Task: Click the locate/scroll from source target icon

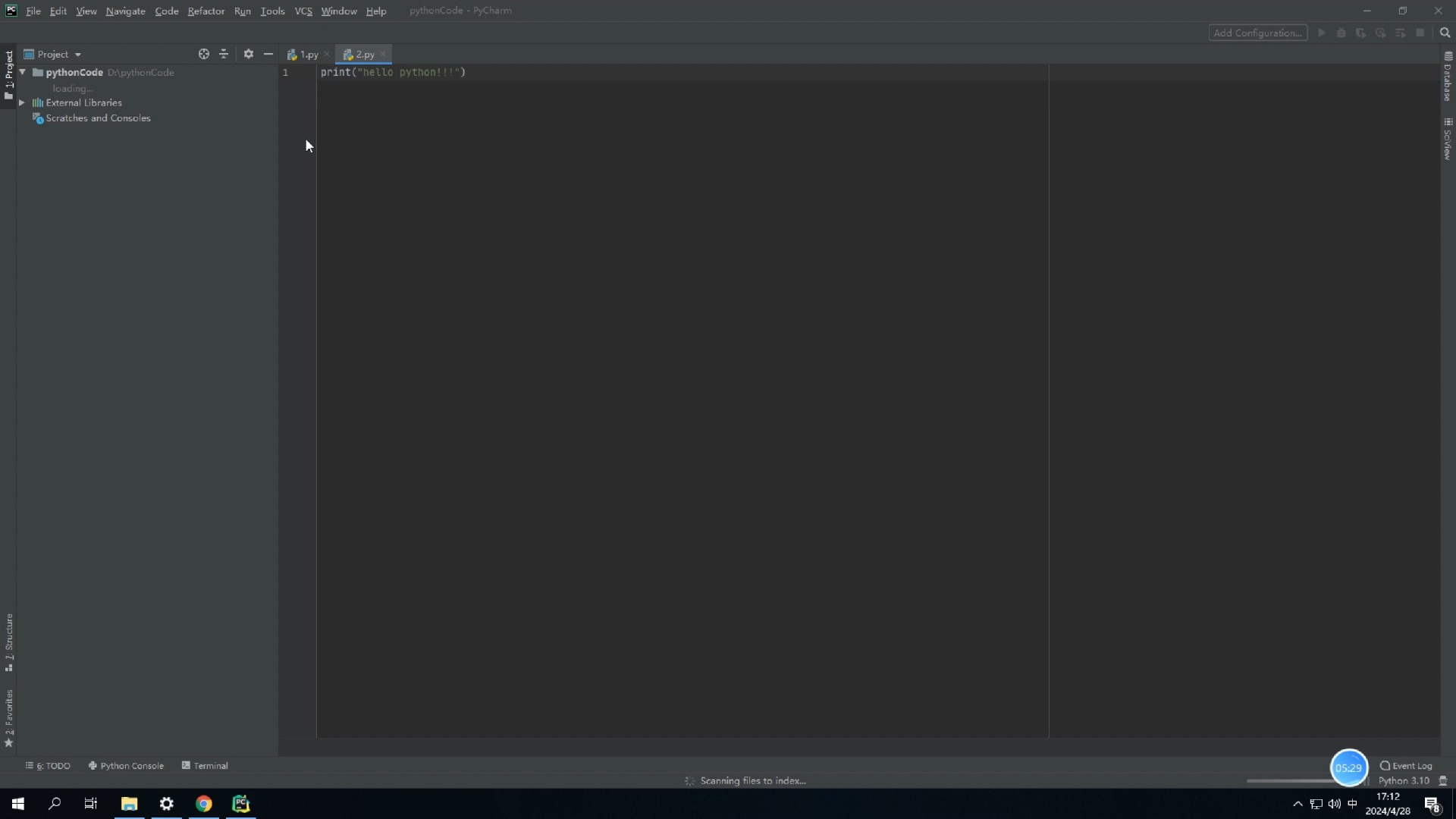Action: coord(203,54)
